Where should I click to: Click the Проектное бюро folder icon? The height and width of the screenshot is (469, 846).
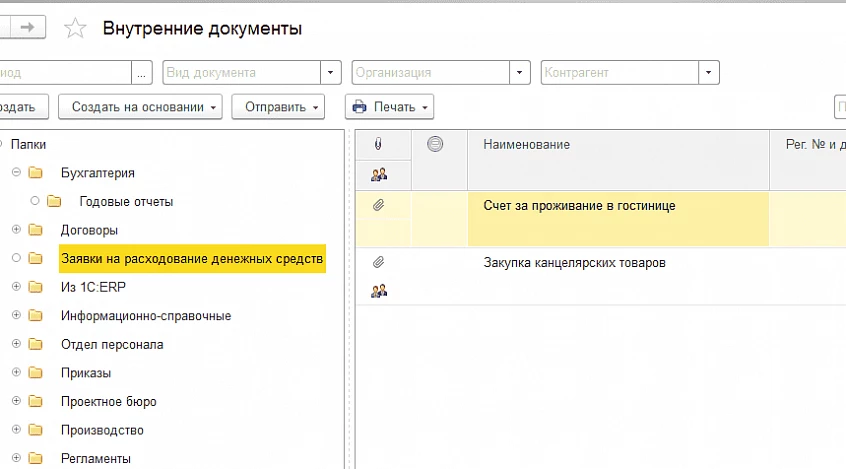coord(36,402)
